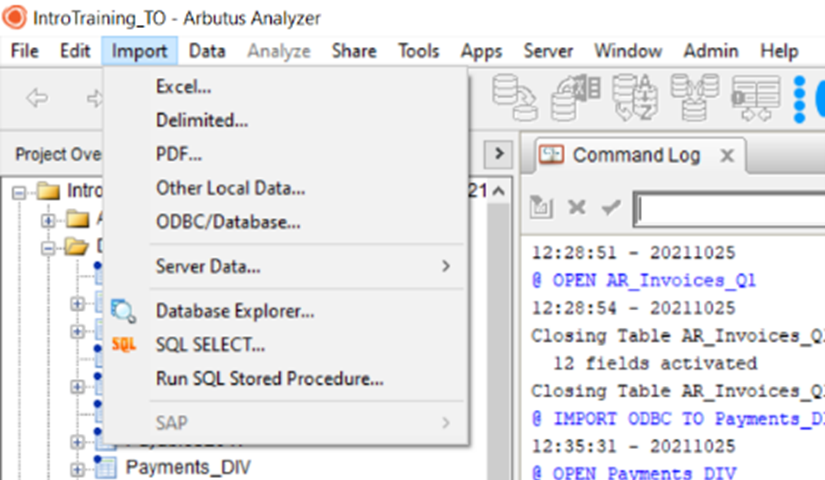
Task: Click the sort A-Z database icon
Action: [x=635, y=98]
